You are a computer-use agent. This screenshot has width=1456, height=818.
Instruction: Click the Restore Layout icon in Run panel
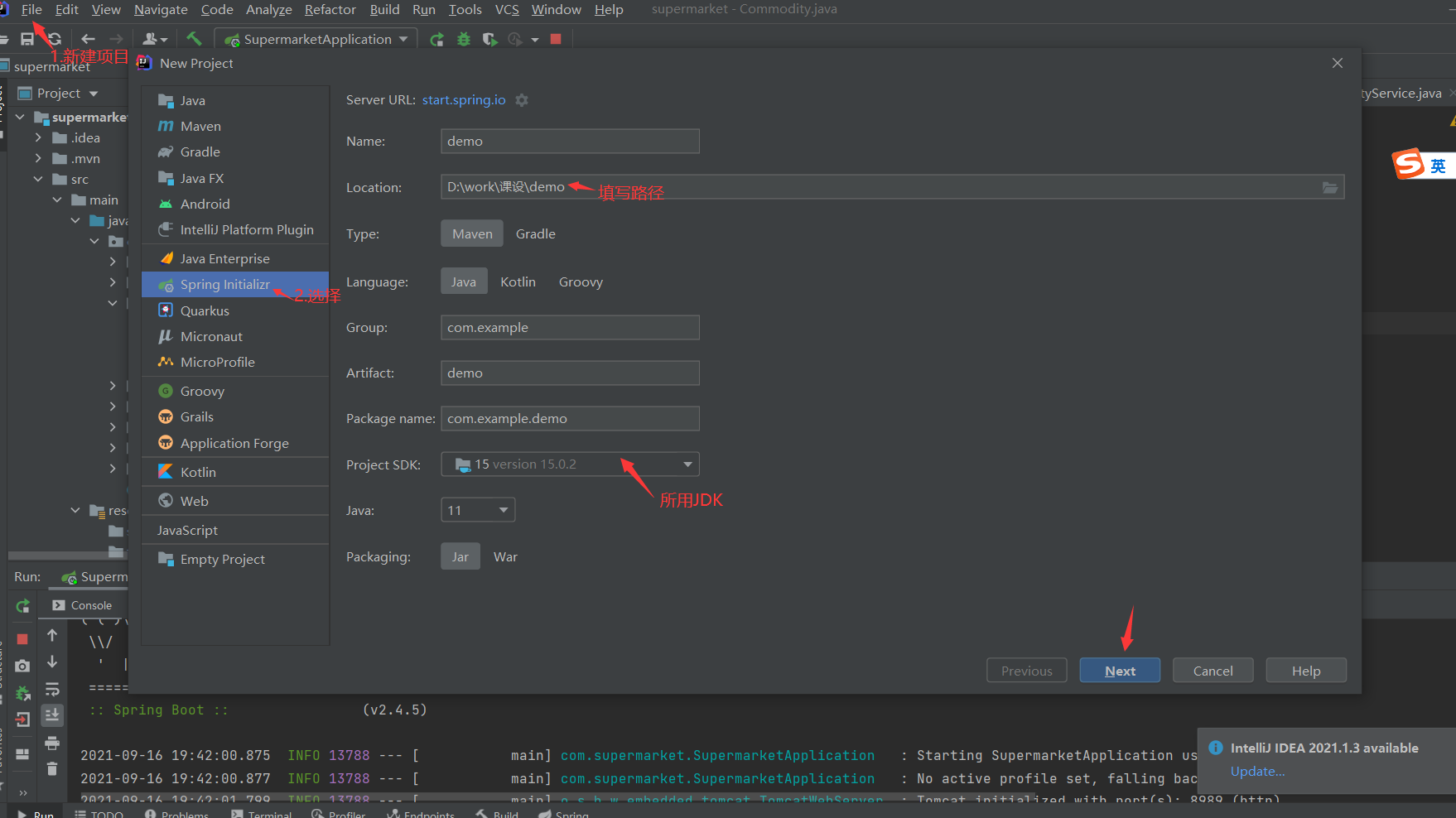22,753
